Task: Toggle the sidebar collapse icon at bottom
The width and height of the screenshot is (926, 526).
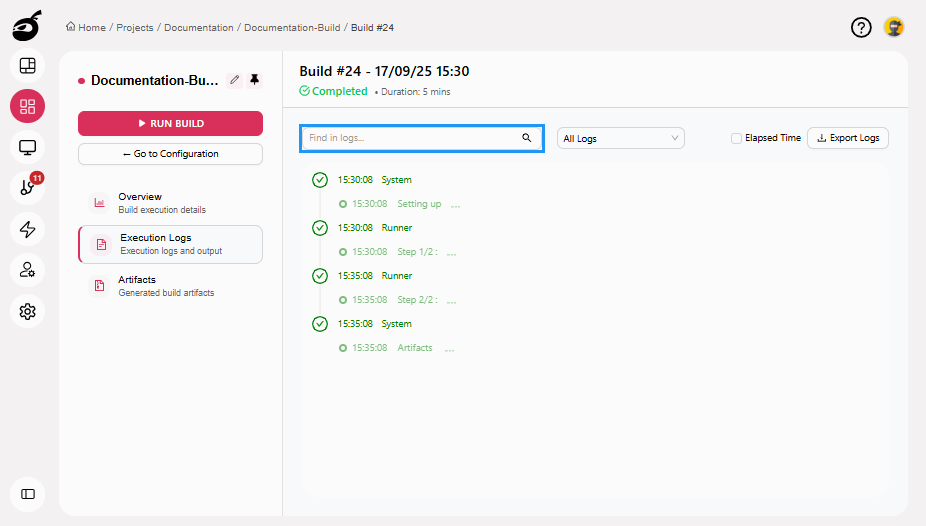Action: tap(28, 494)
